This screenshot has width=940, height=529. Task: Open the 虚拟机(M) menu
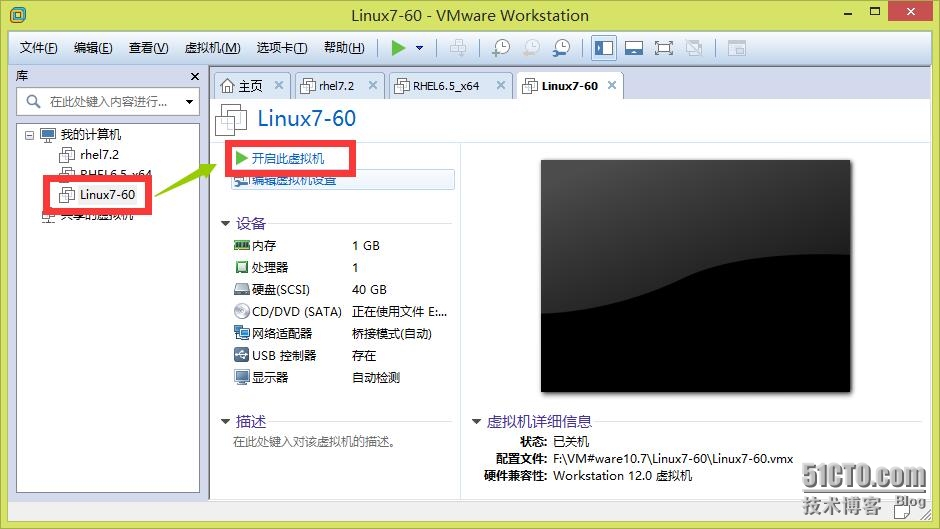212,48
